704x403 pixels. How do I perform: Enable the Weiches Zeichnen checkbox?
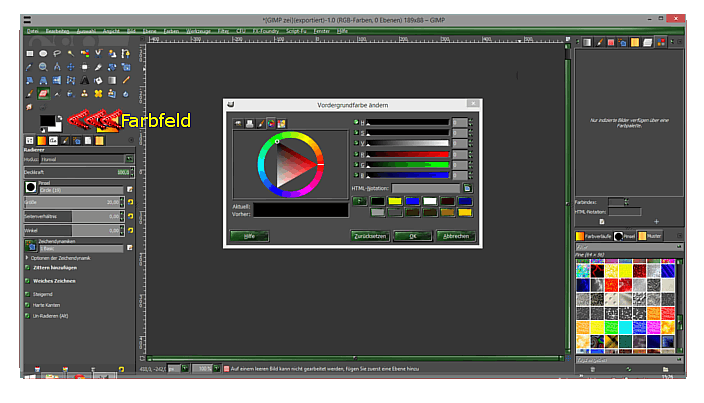(x=27, y=281)
